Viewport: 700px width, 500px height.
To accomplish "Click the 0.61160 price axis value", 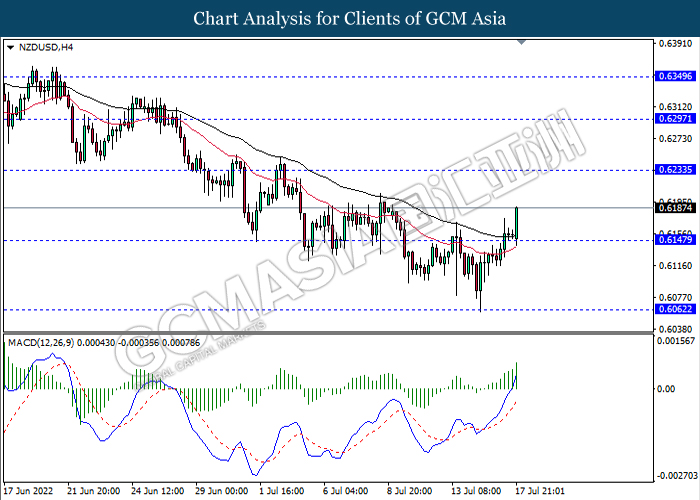I will coord(675,266).
